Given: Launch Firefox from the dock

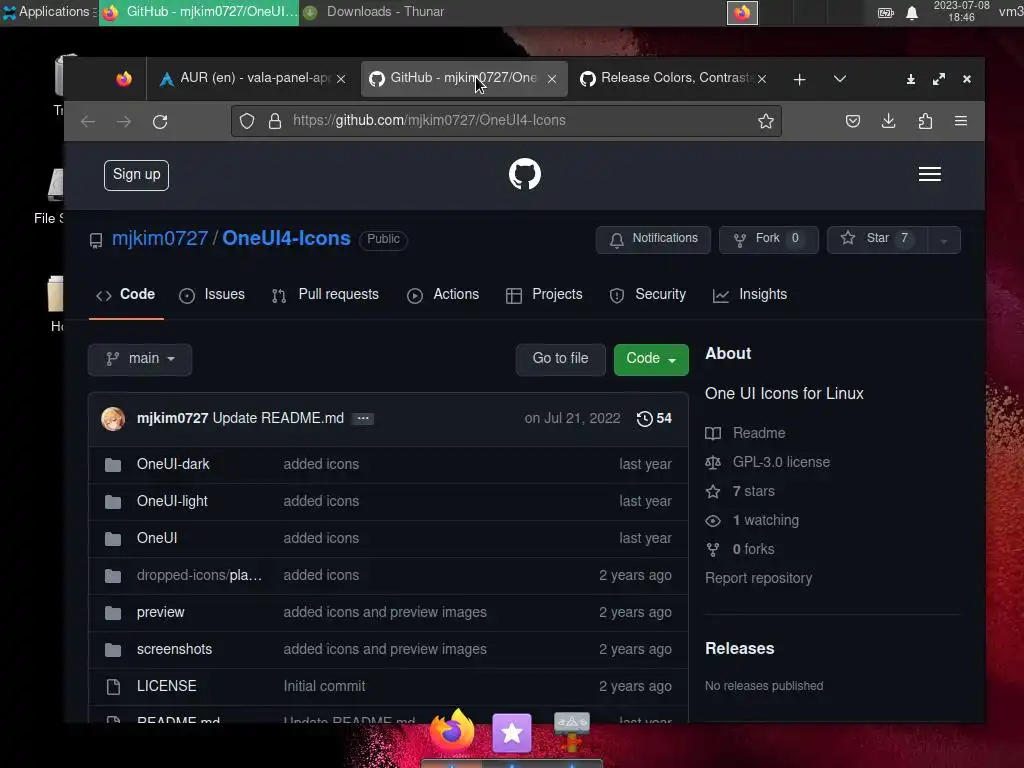Looking at the screenshot, I should 452,731.
